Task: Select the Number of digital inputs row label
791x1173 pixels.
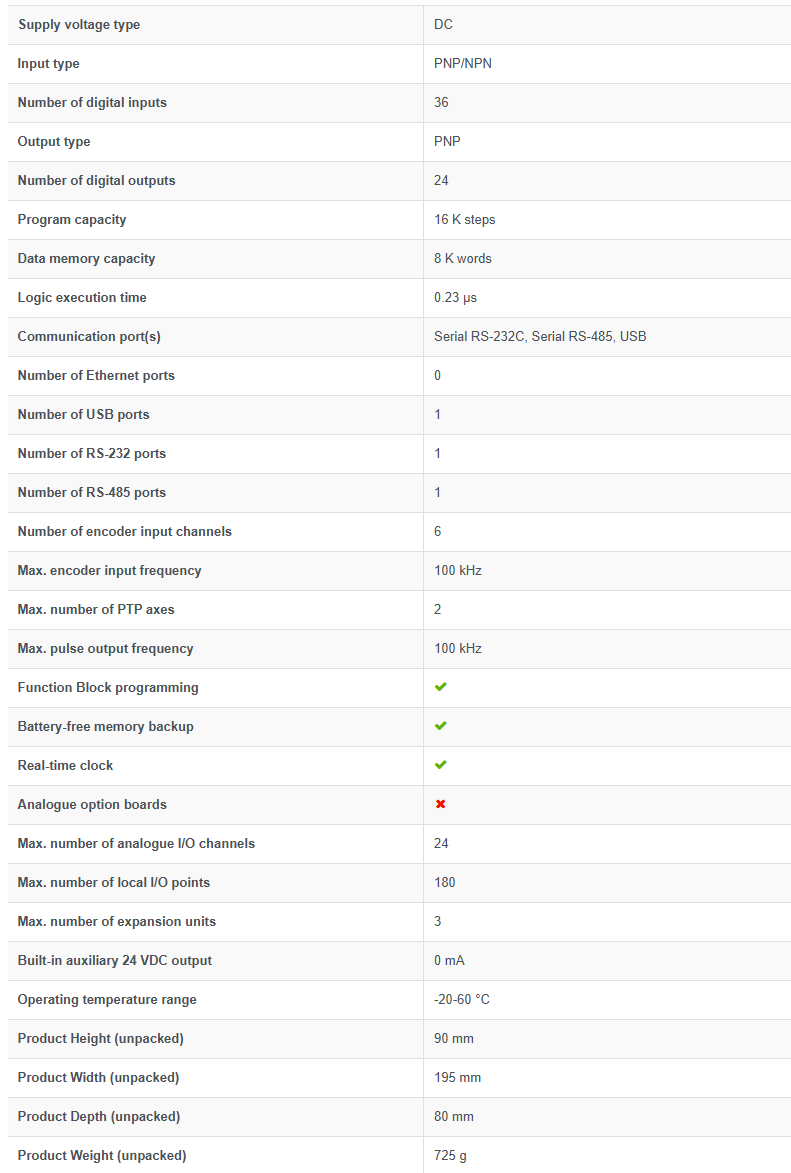Action: pos(92,102)
